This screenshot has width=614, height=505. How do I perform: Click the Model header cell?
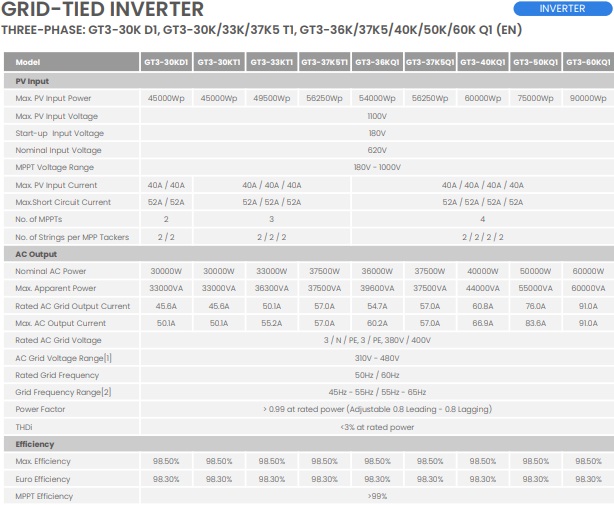pos(28,62)
